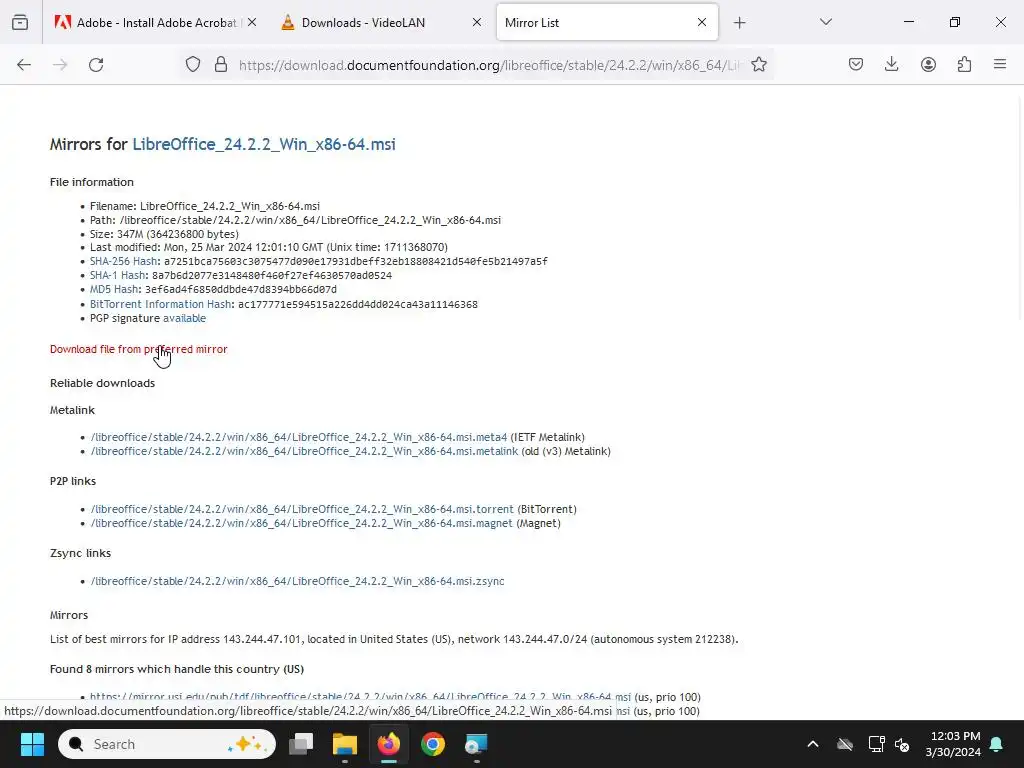1024x768 pixels.
Task: Open the Firefox account icon
Action: pos(928,65)
